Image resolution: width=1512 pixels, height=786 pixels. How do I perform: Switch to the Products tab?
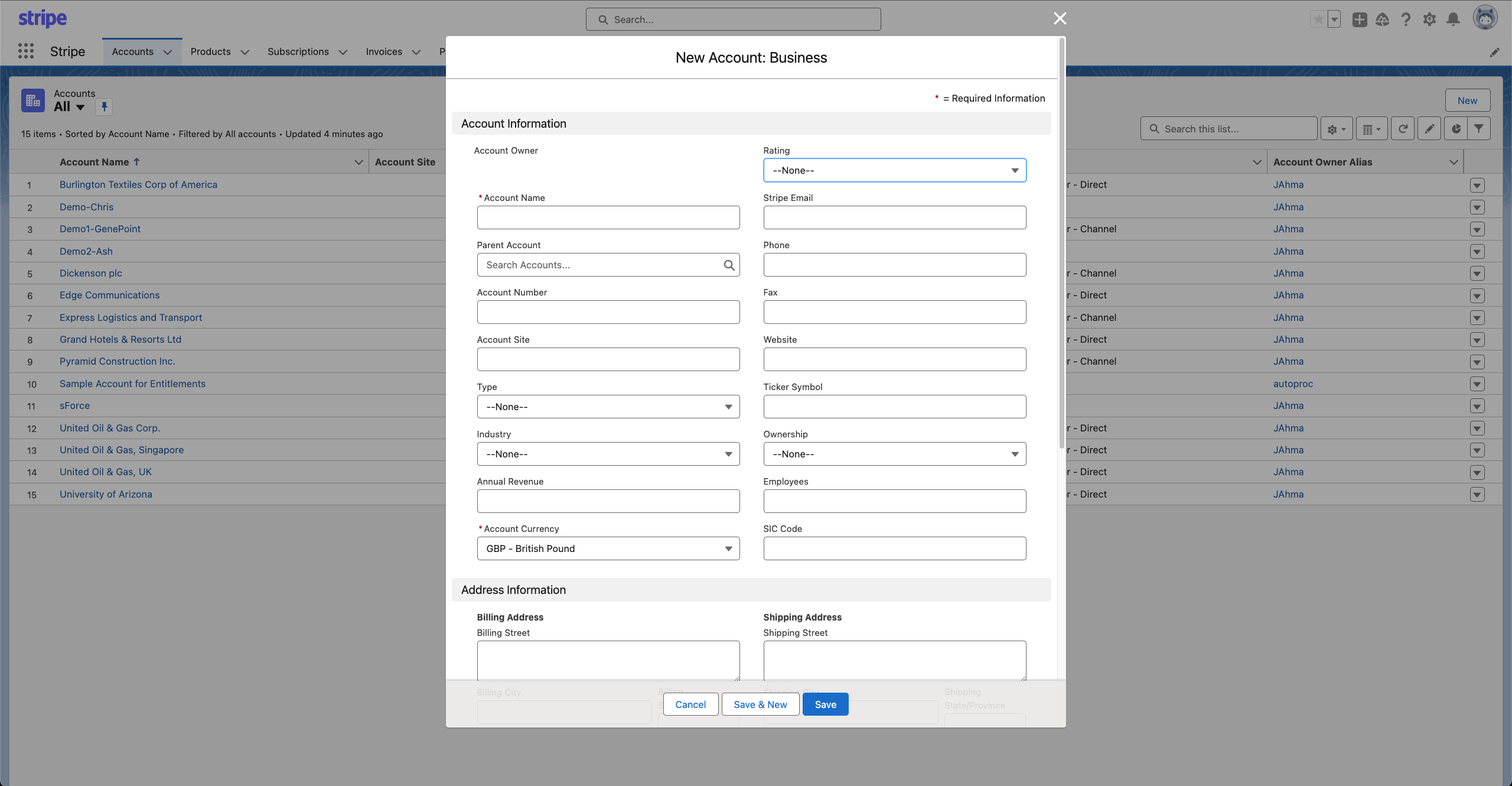[x=210, y=52]
